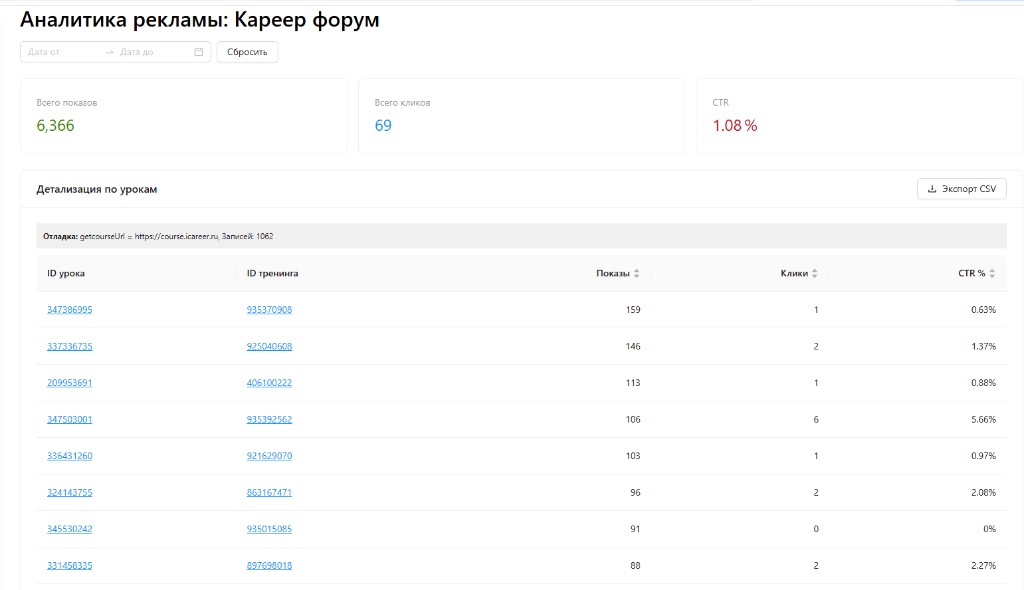This screenshot has width=1024, height=590.
Task: Sort table by CTR % column arrows
Action: click(992, 274)
